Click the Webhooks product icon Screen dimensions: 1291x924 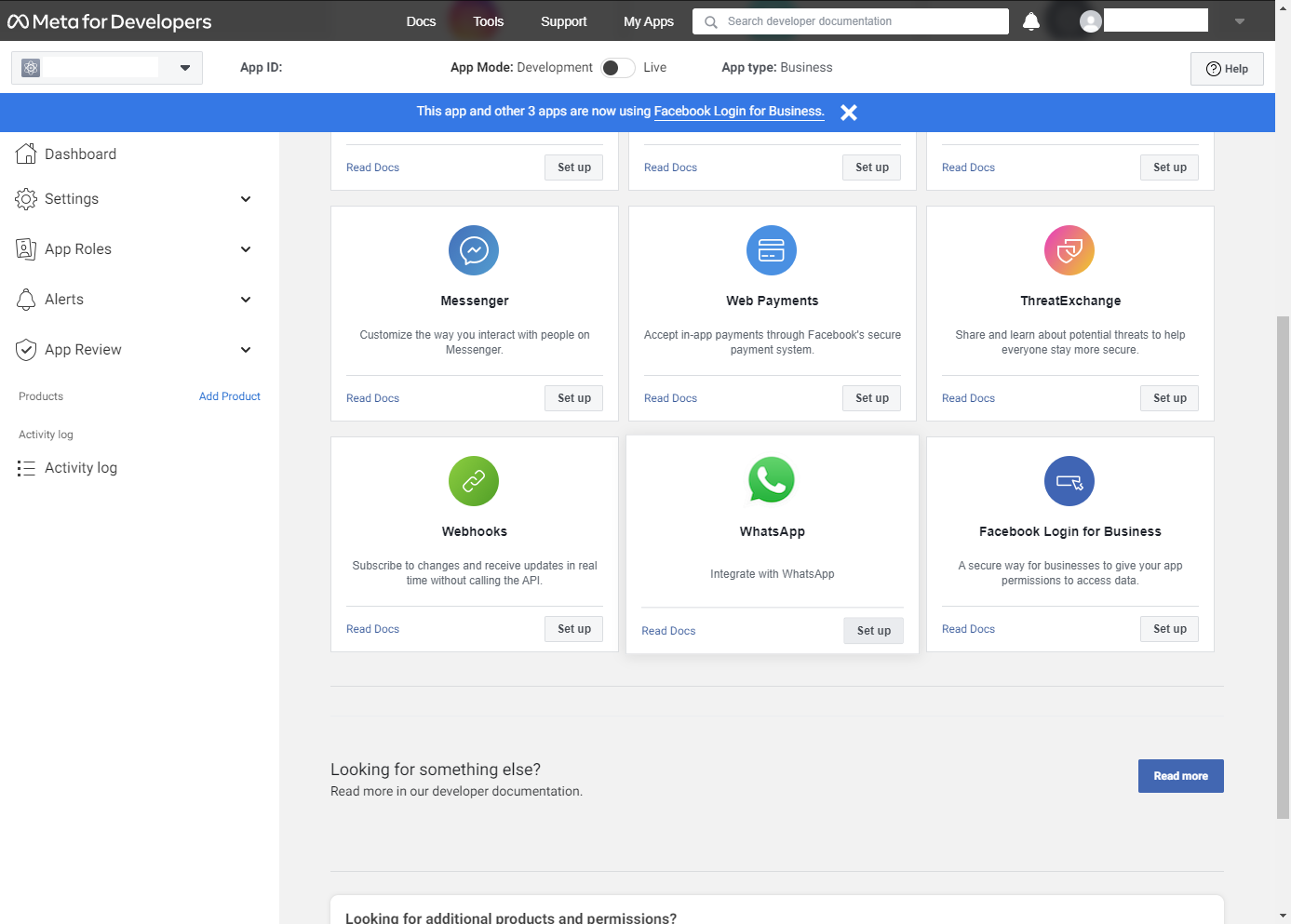tap(474, 481)
